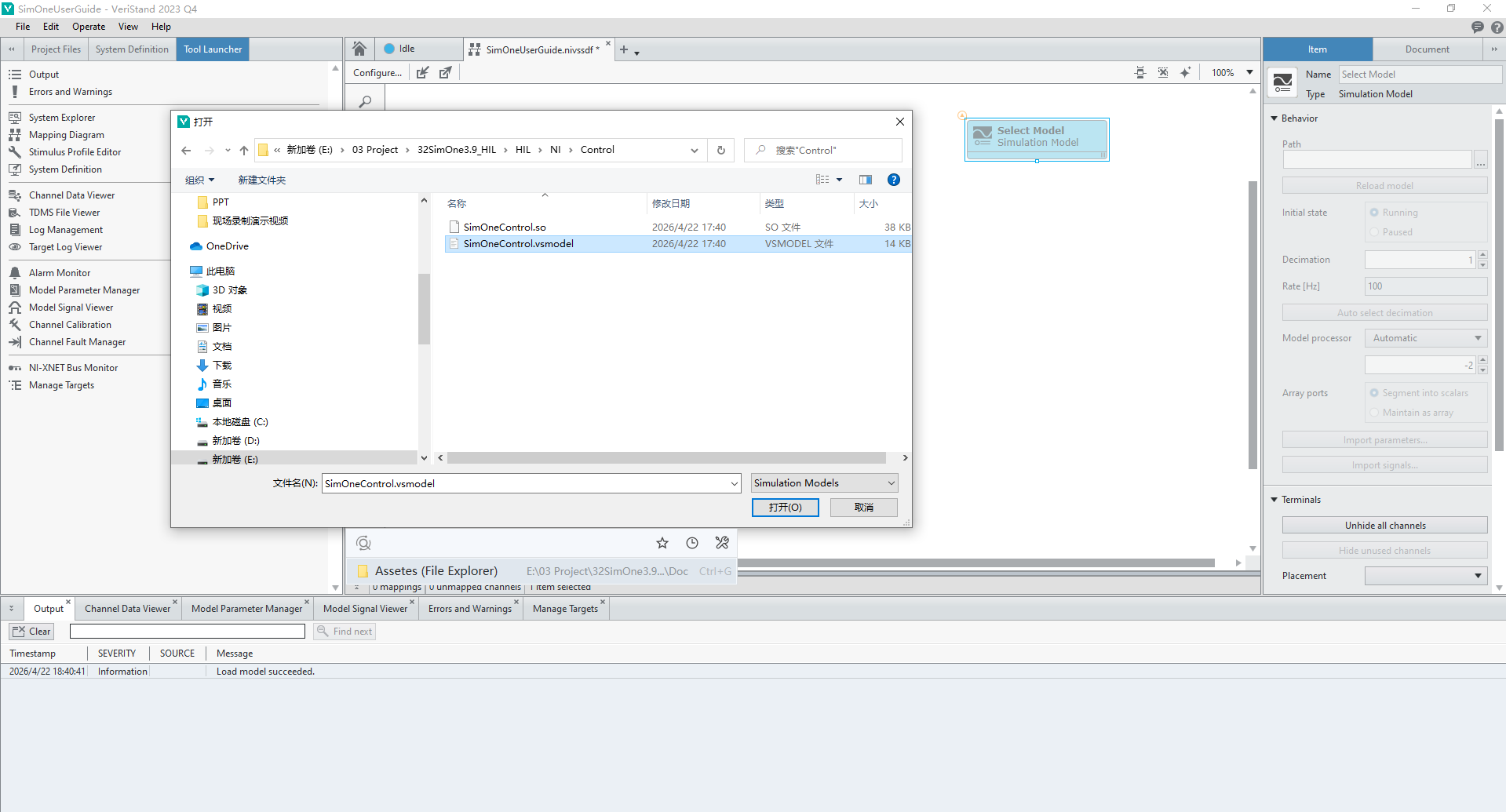Image resolution: width=1506 pixels, height=812 pixels.
Task: Open the File menu
Action: click(23, 27)
